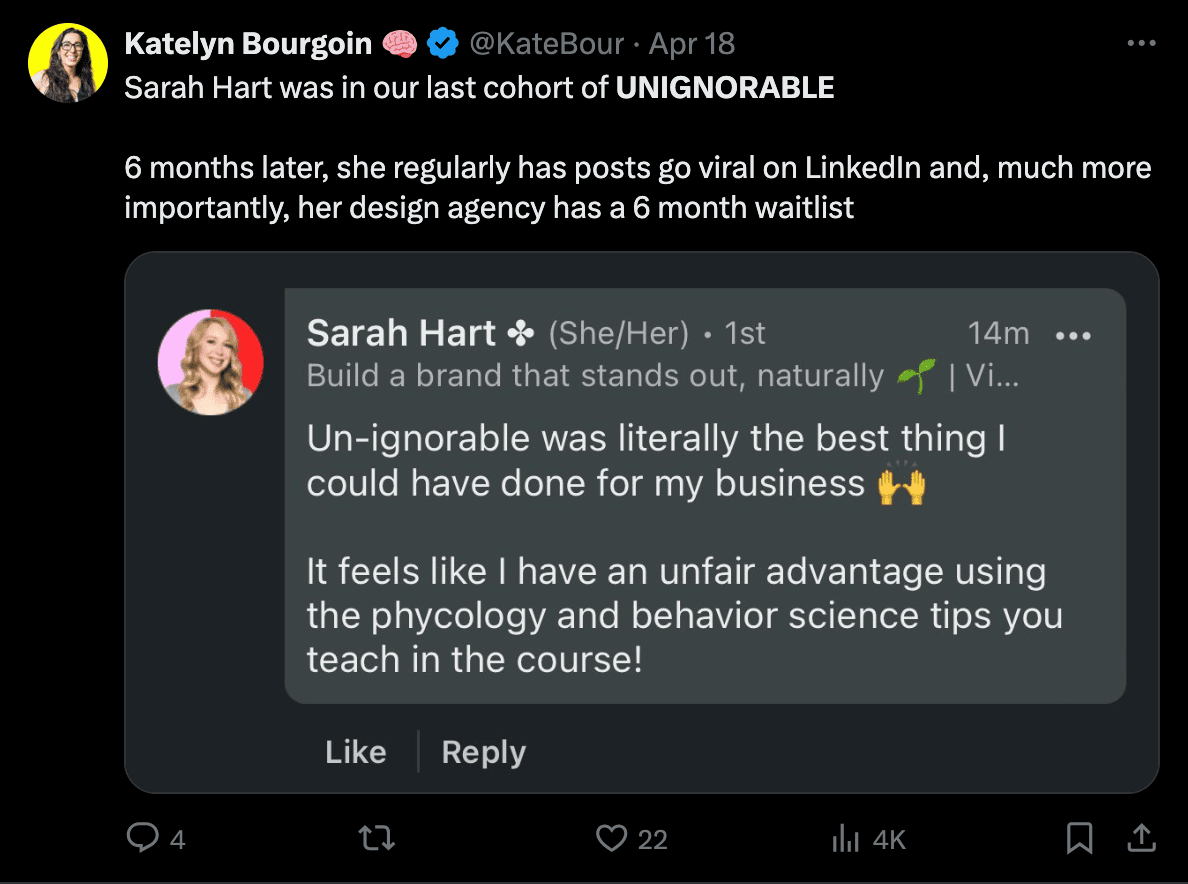Screen dimensions: 1188x884
Task: Click Katelyn Bourgoin's profile picture
Action: tap(68, 63)
